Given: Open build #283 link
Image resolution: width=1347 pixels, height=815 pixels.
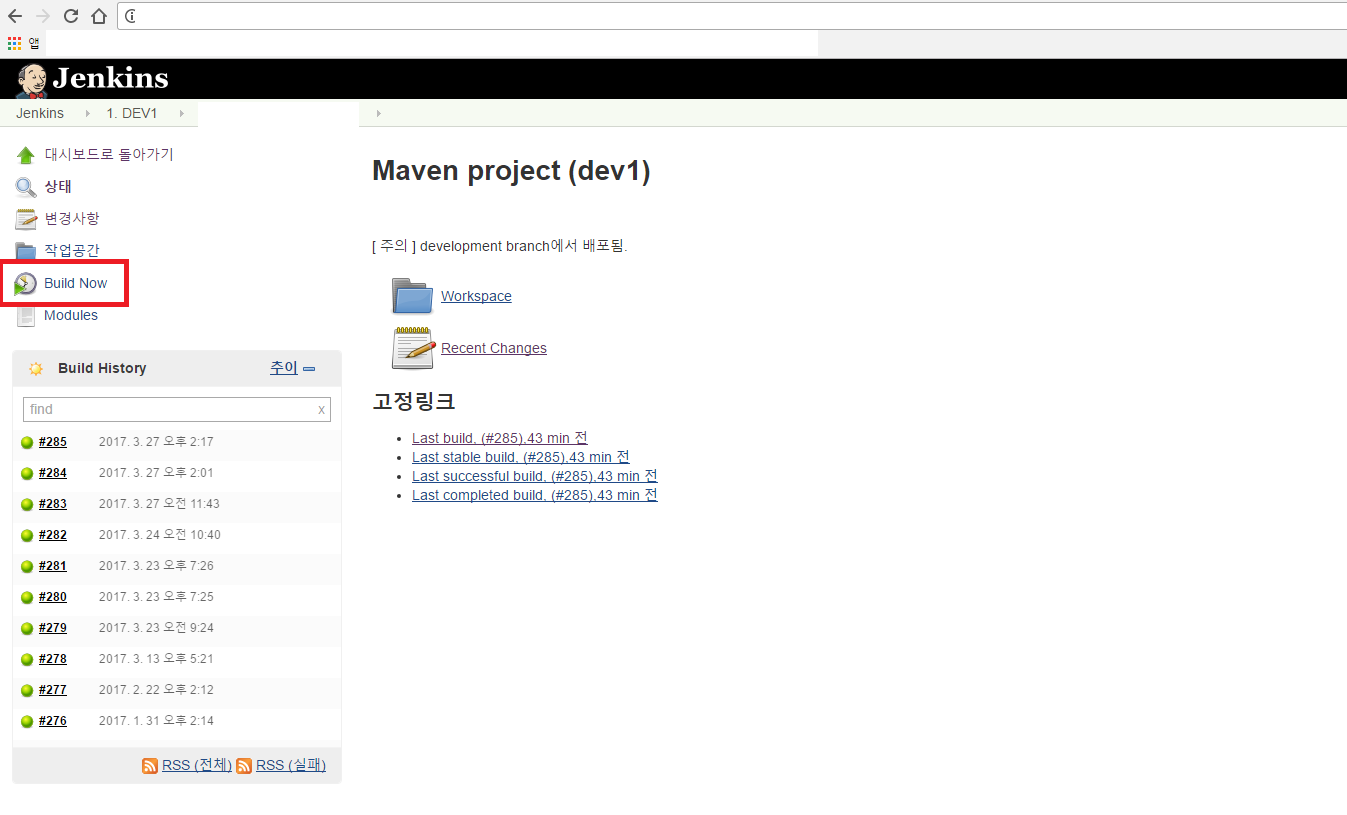Looking at the screenshot, I should click(53, 504).
